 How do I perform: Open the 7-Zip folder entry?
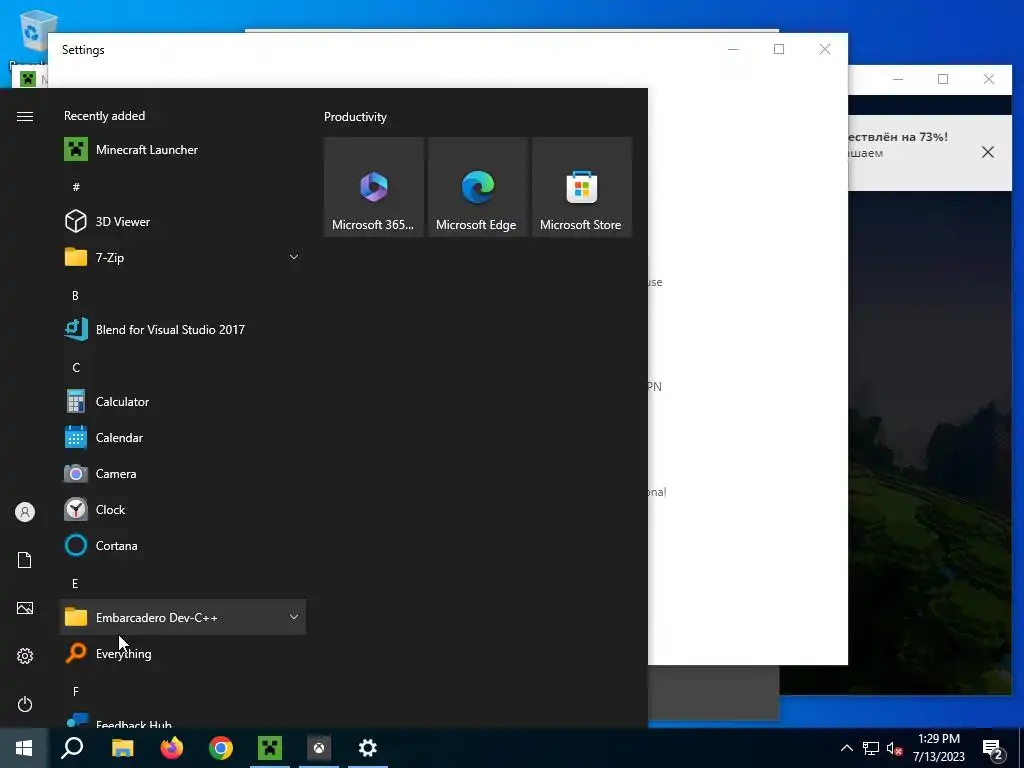click(x=183, y=257)
